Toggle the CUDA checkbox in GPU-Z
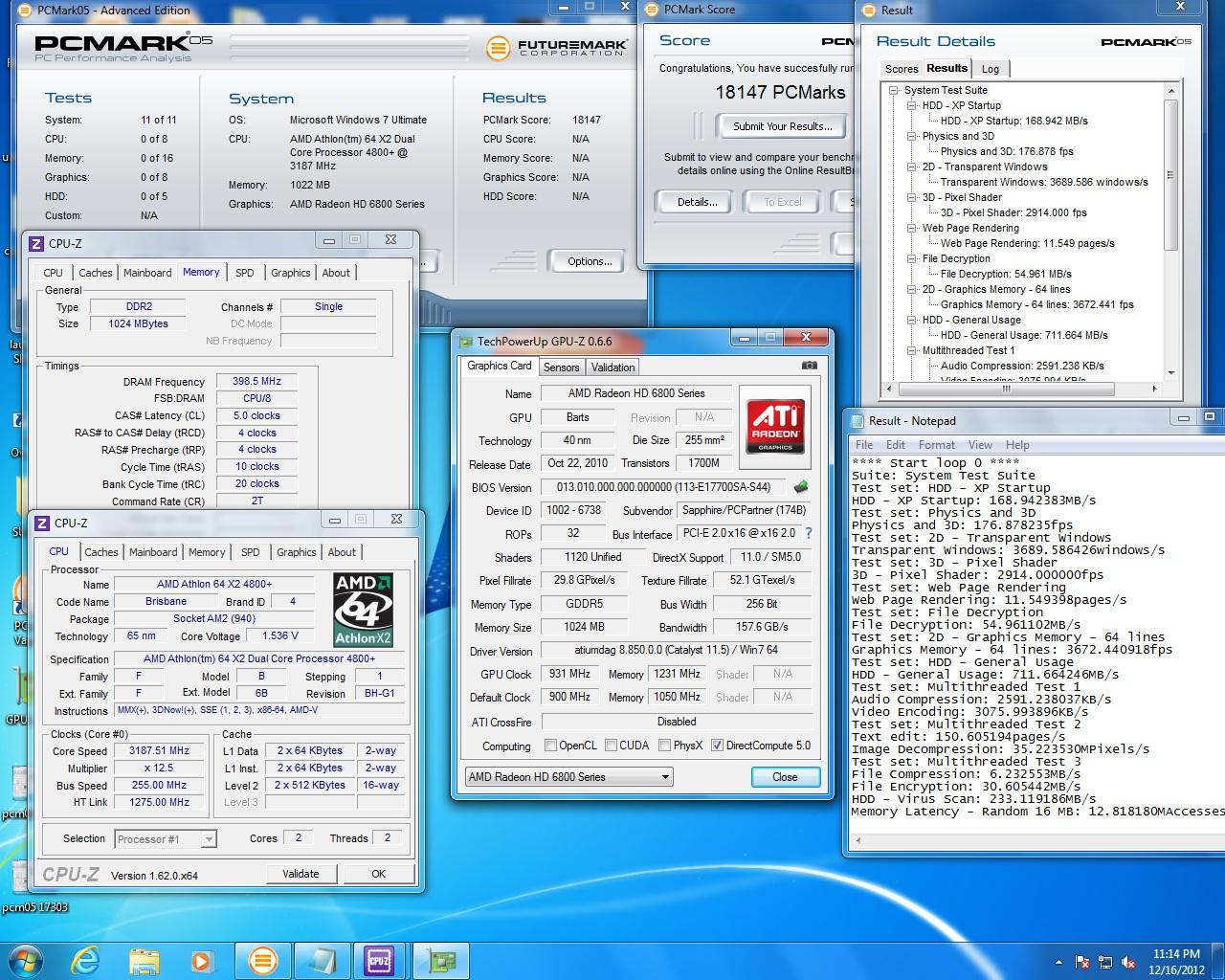 [x=610, y=746]
